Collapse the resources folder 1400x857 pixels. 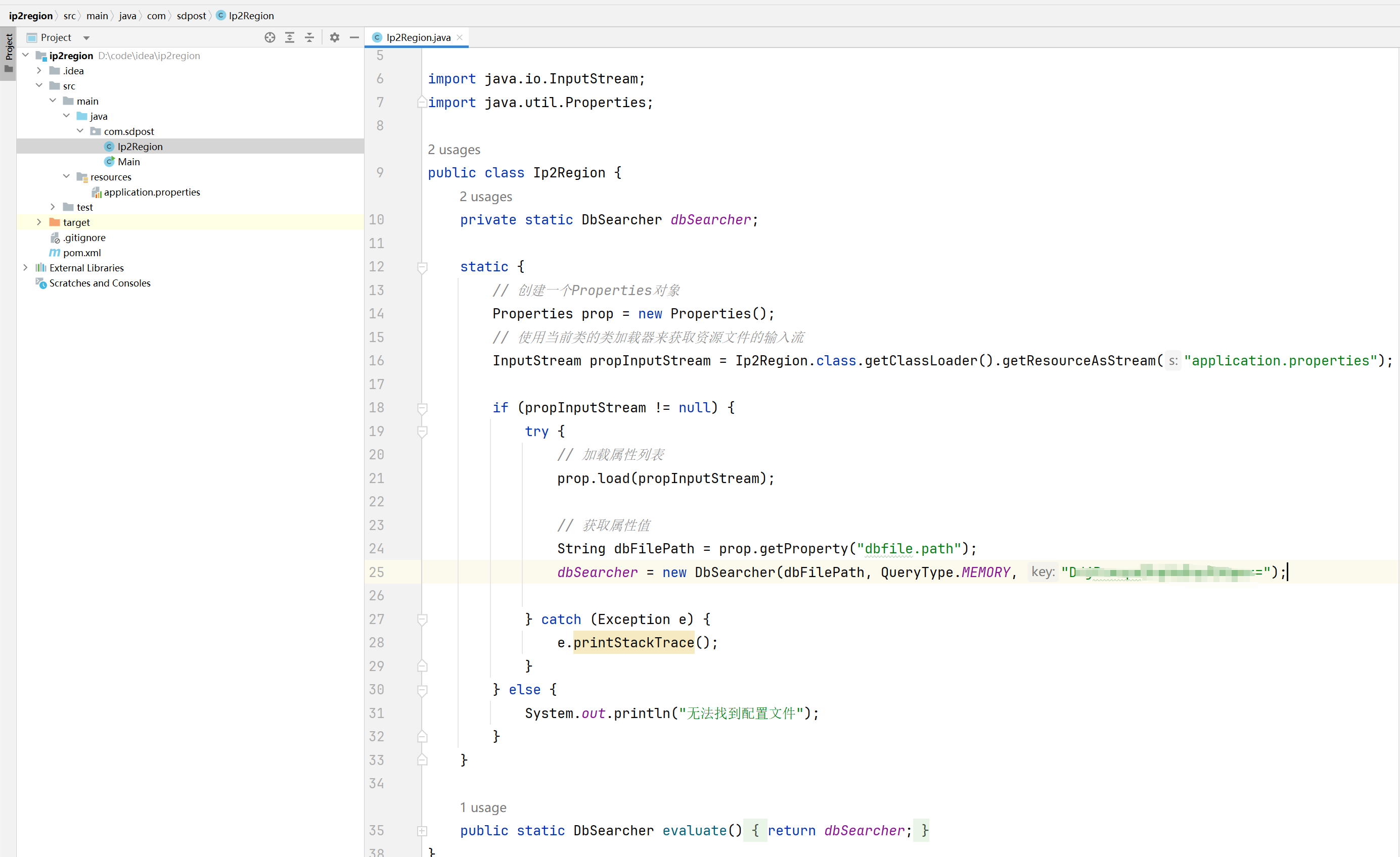66,177
